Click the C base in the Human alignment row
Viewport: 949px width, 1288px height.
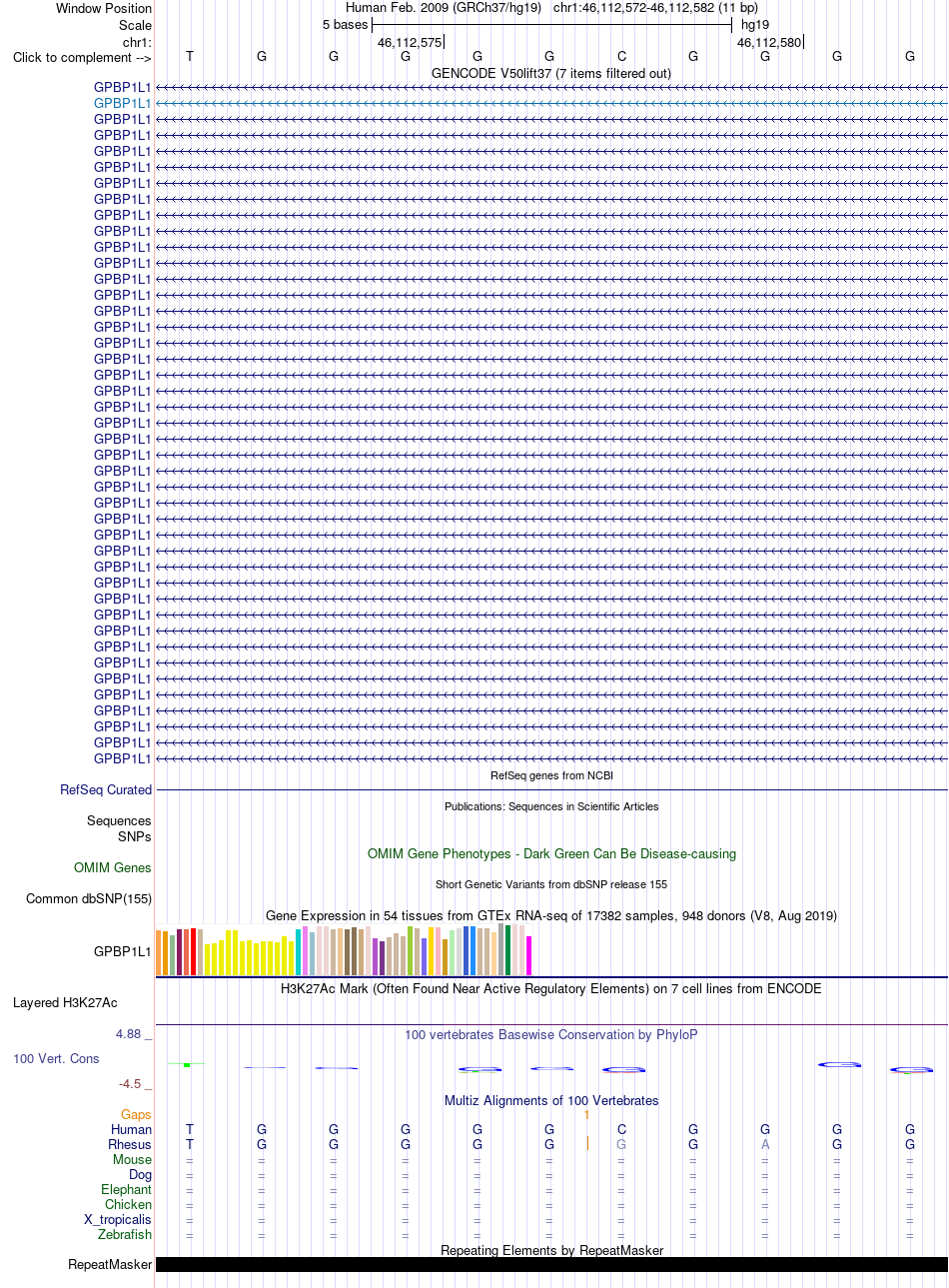[x=621, y=1129]
